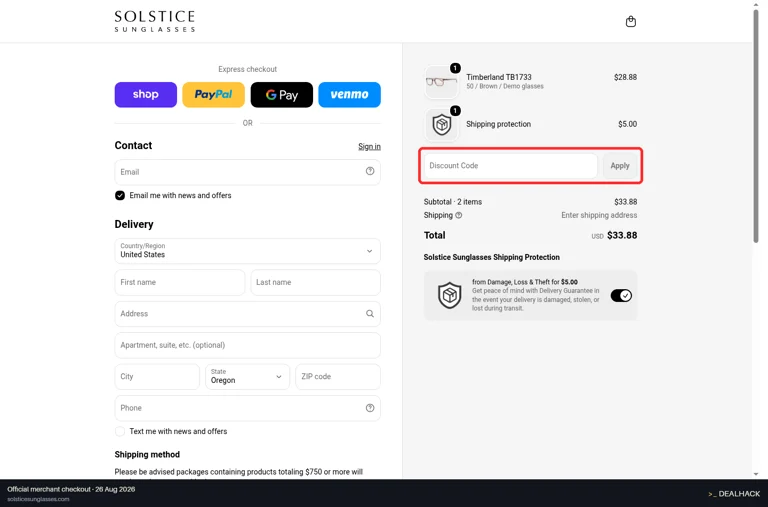Pay with Shop Pay express button
This screenshot has height=507, width=768.
145,95
